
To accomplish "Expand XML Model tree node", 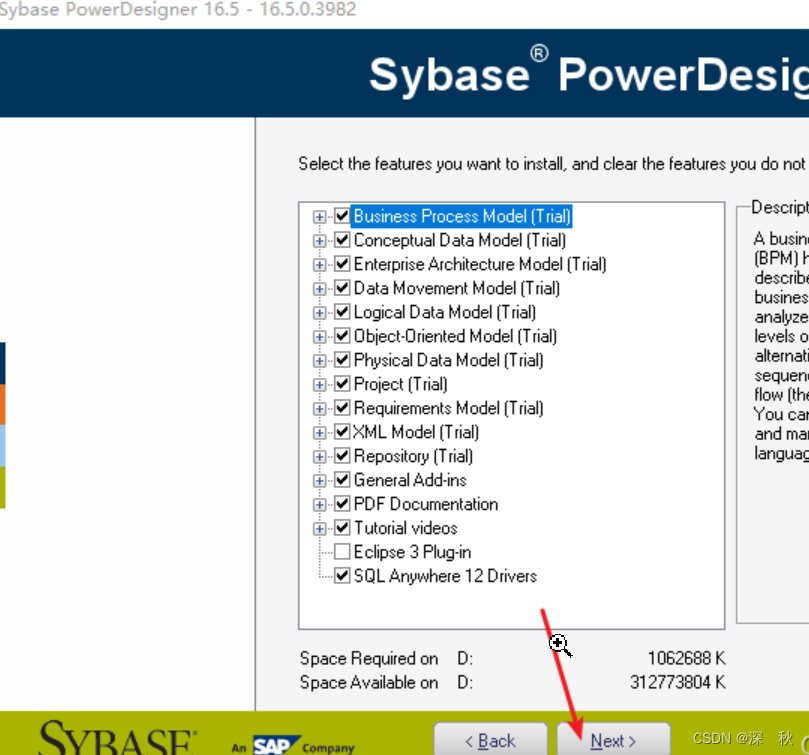I will click(x=319, y=433).
